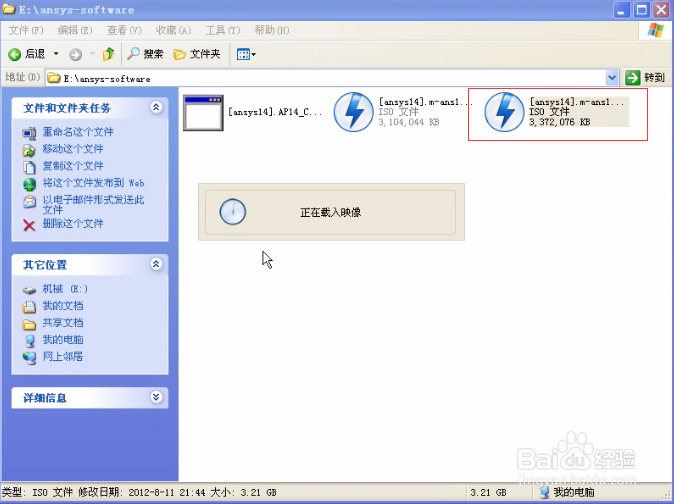The width and height of the screenshot is (674, 504).
Task: Click the folder icon in title bar
Action: [x=9, y=9]
